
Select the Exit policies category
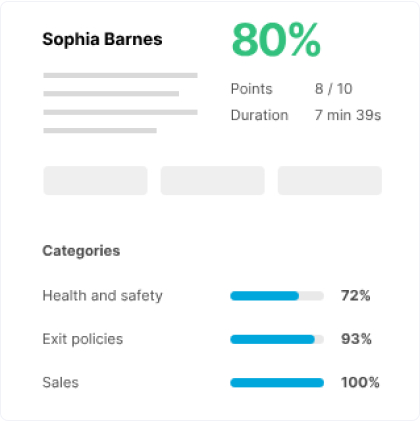(x=83, y=339)
